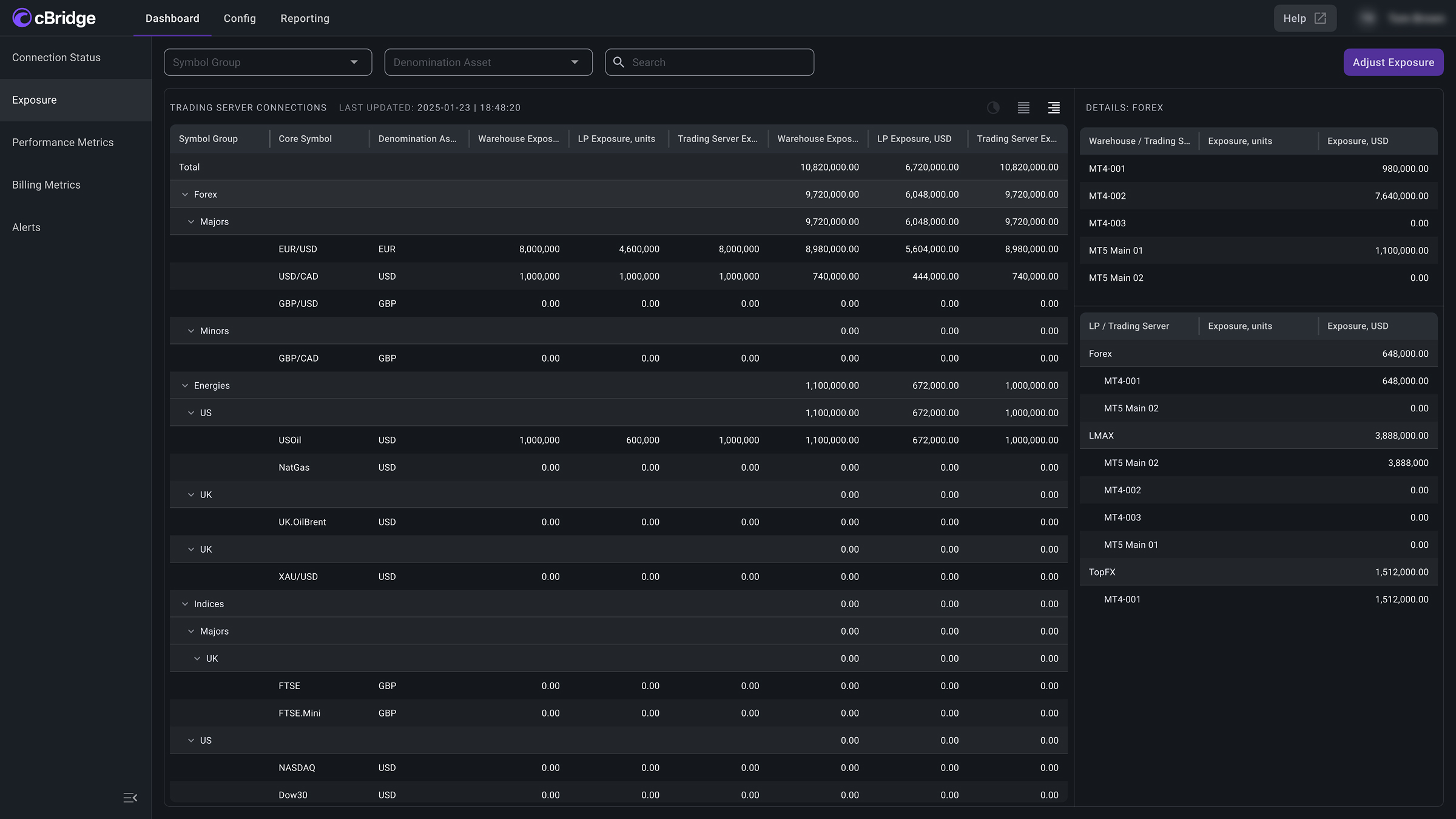Collapse the Indices group chevron
This screenshot has height=819, width=1456.
185,604
